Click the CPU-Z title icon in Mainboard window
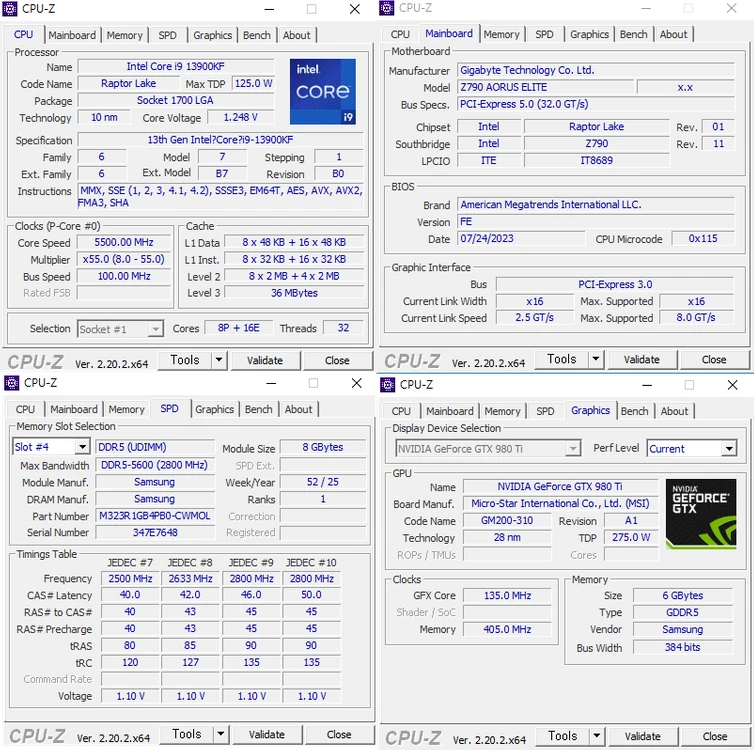The width and height of the screenshot is (754, 750). click(387, 8)
